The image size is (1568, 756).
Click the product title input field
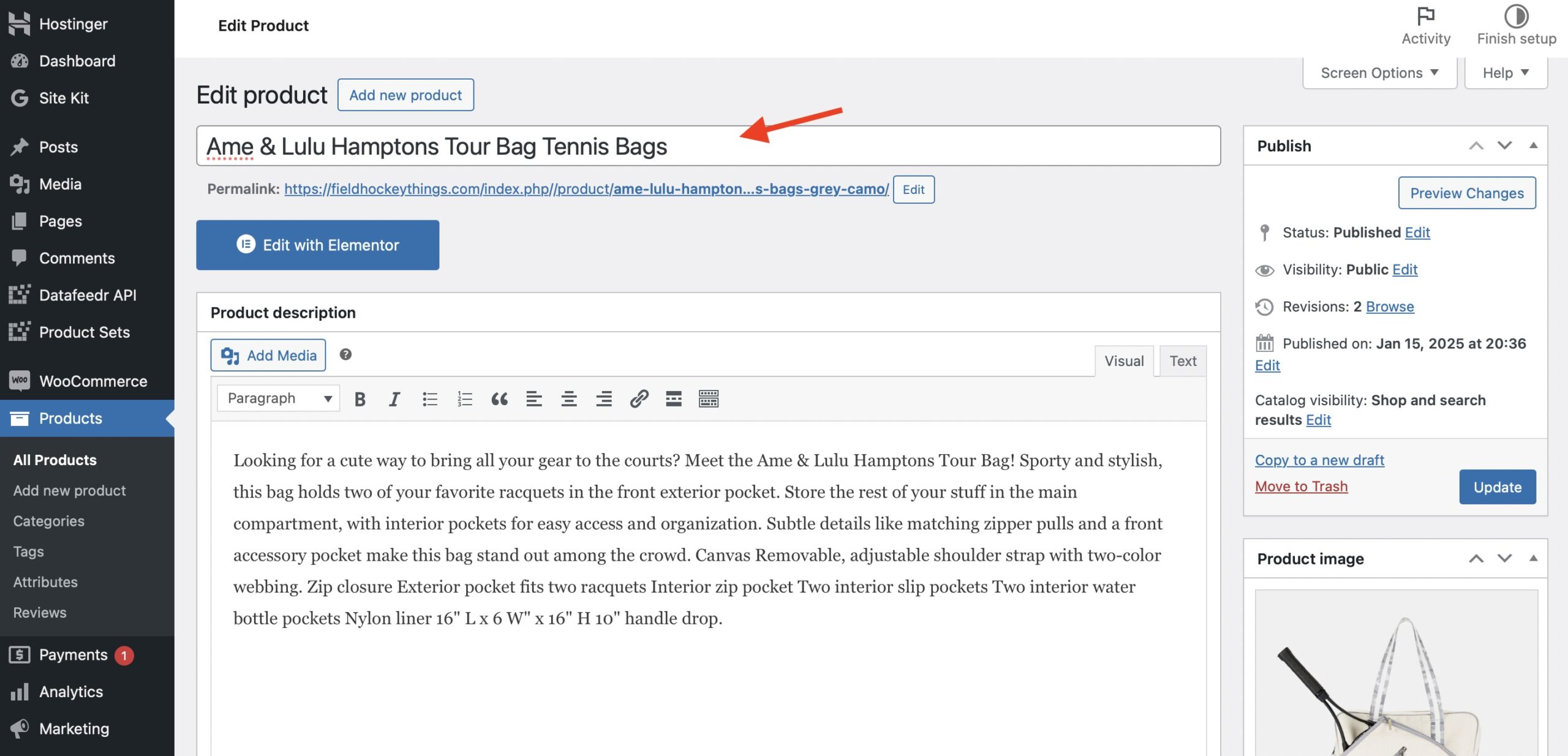click(x=708, y=146)
